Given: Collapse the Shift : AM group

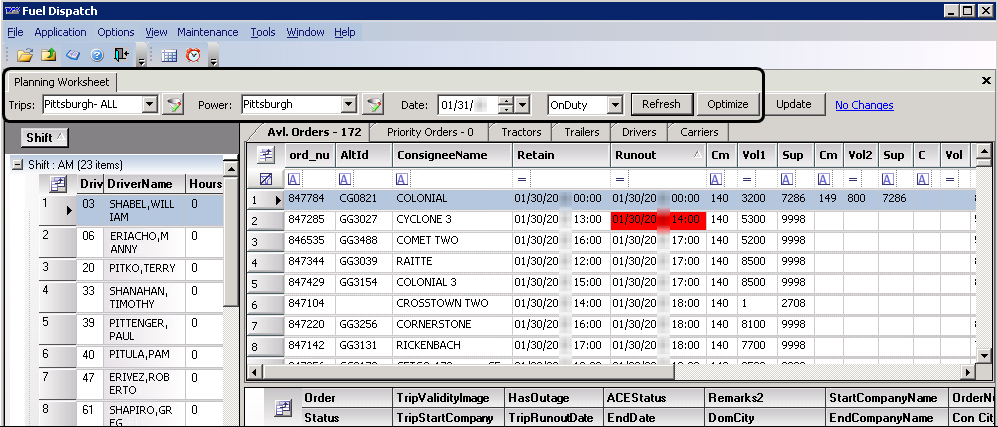Looking at the screenshot, I should point(18,164).
